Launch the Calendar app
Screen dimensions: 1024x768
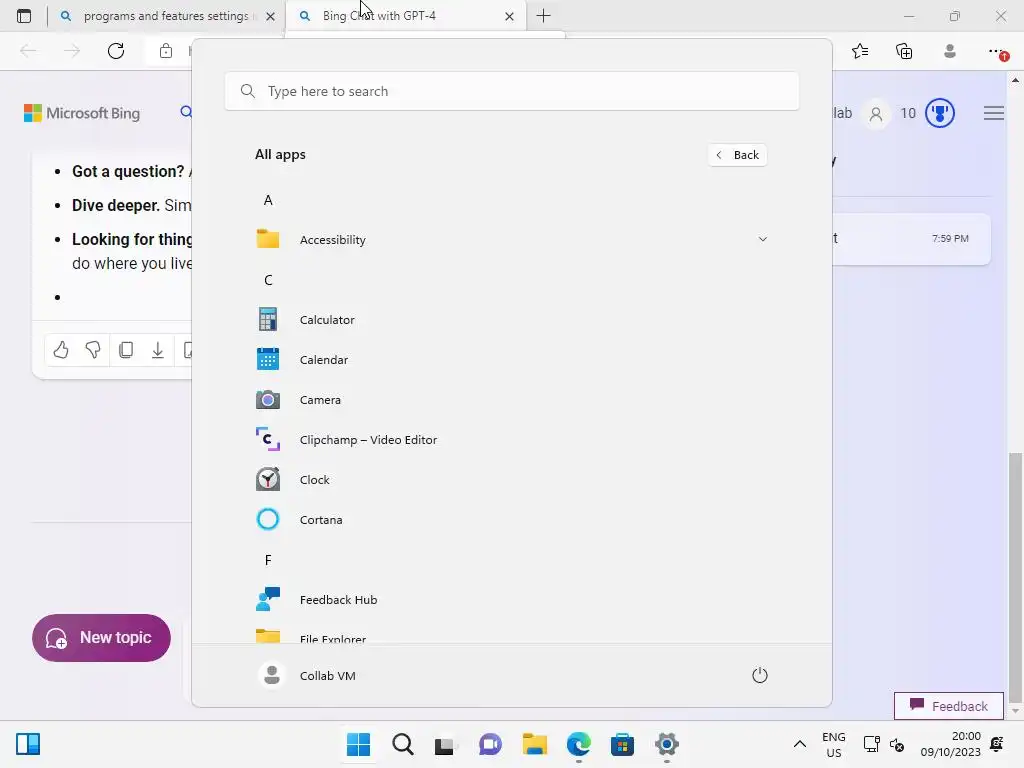[x=511, y=360]
